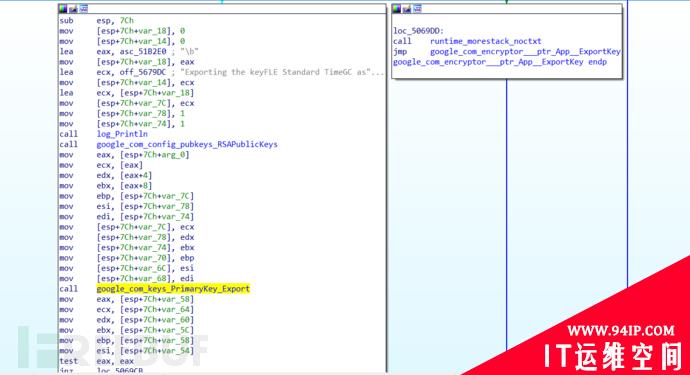The image size is (690, 375).
Task: Jump to the log_Println function
Action: pos(122,134)
